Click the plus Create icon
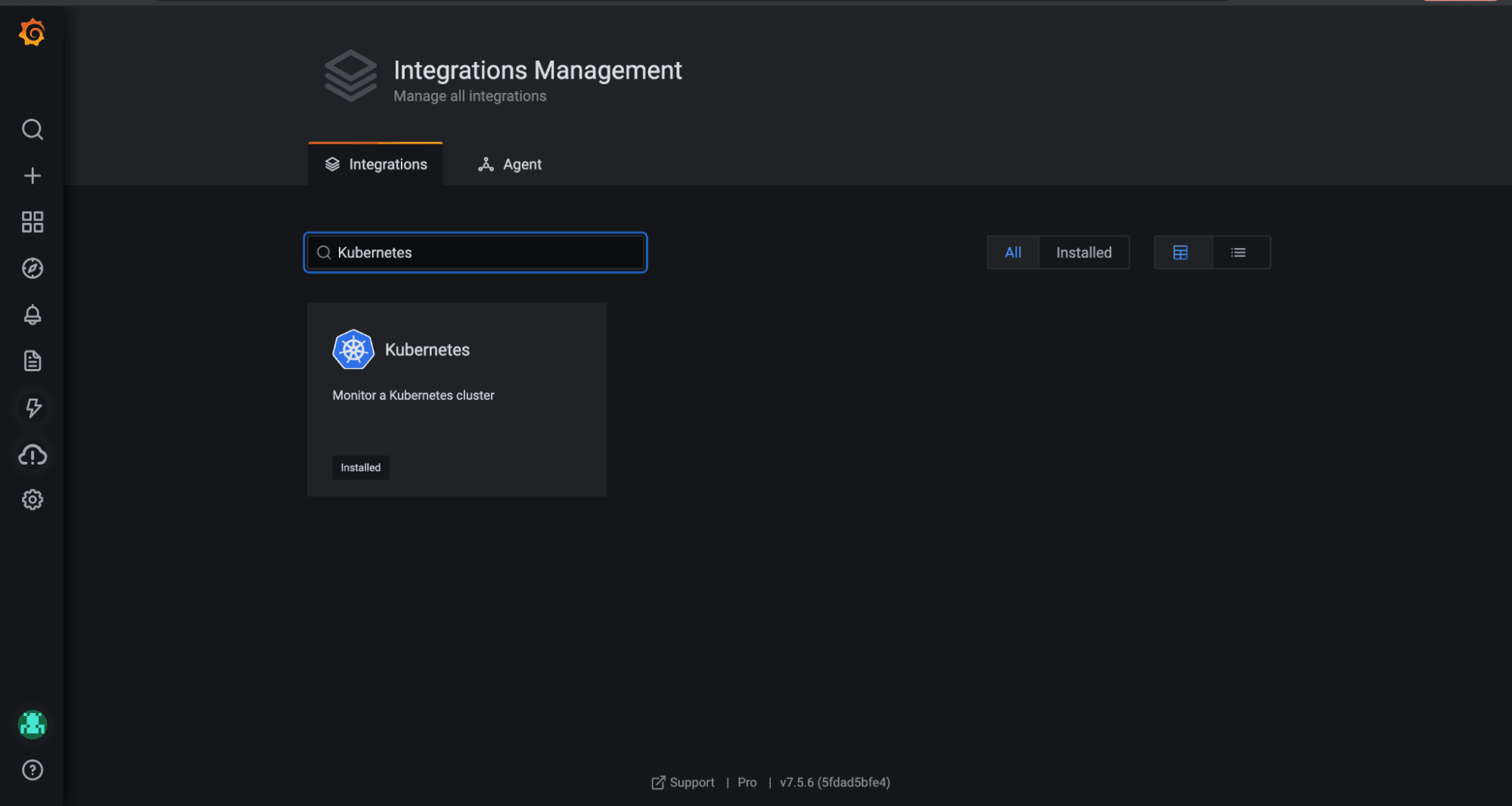1512x806 pixels. (x=32, y=175)
